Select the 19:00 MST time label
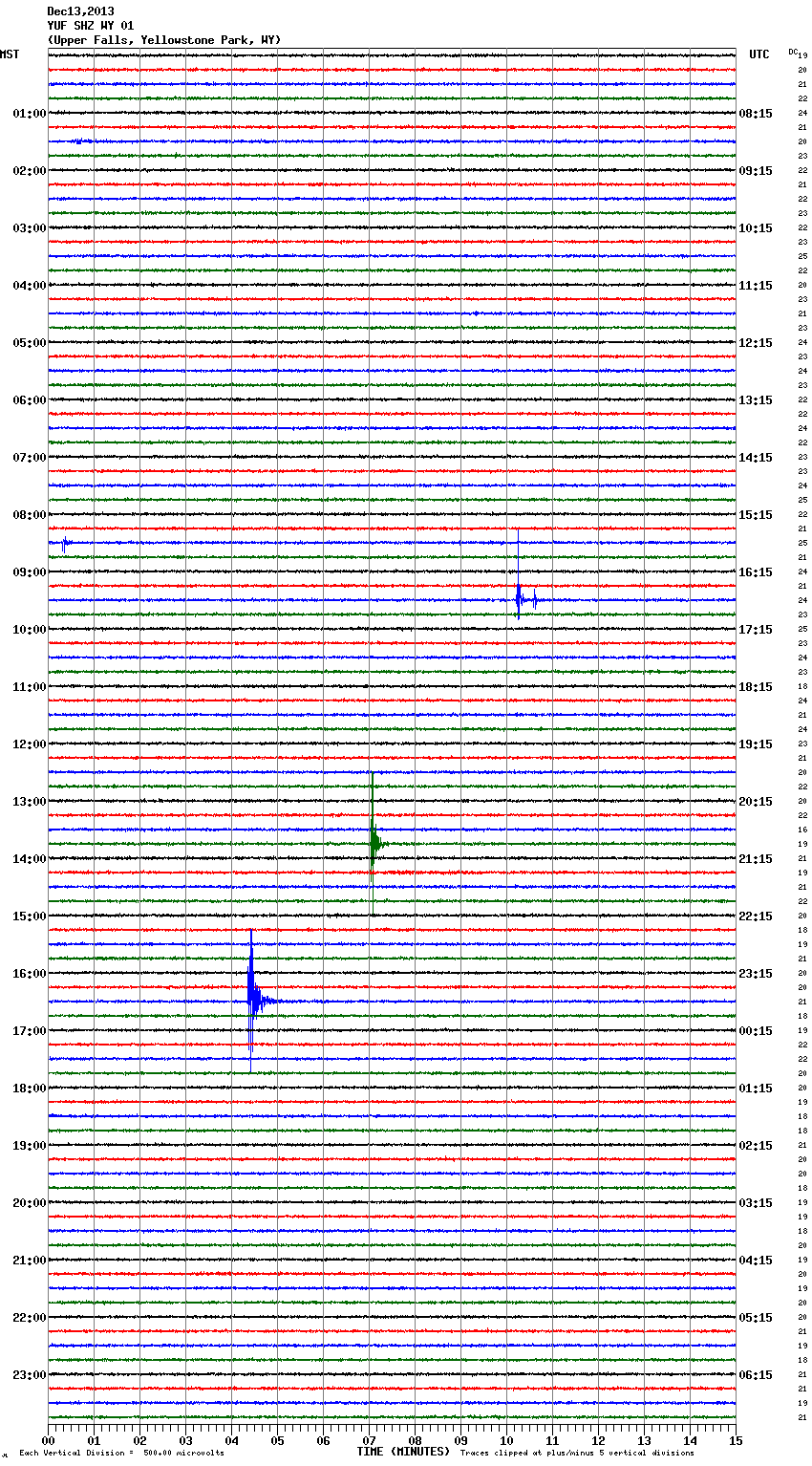This screenshot has height=1466, width=812. [x=29, y=1146]
